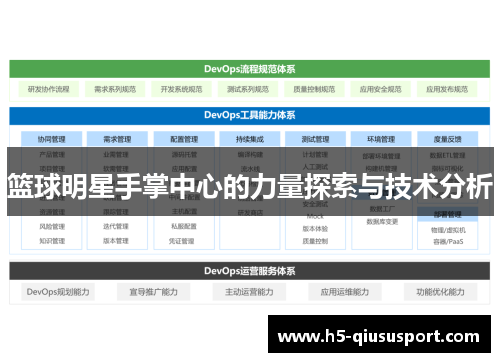500x362 pixels.
Task: Click the DevOps运营服务体系 dark header
Action: coord(250,271)
